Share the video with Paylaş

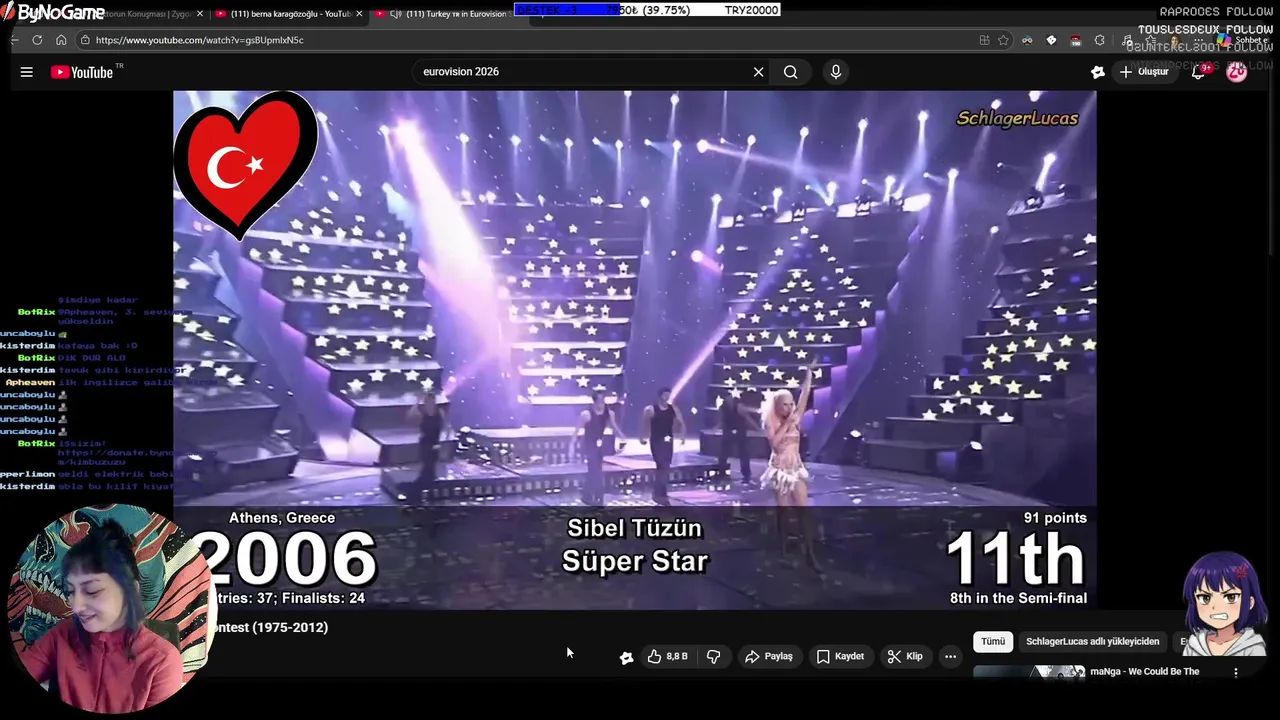(x=769, y=657)
